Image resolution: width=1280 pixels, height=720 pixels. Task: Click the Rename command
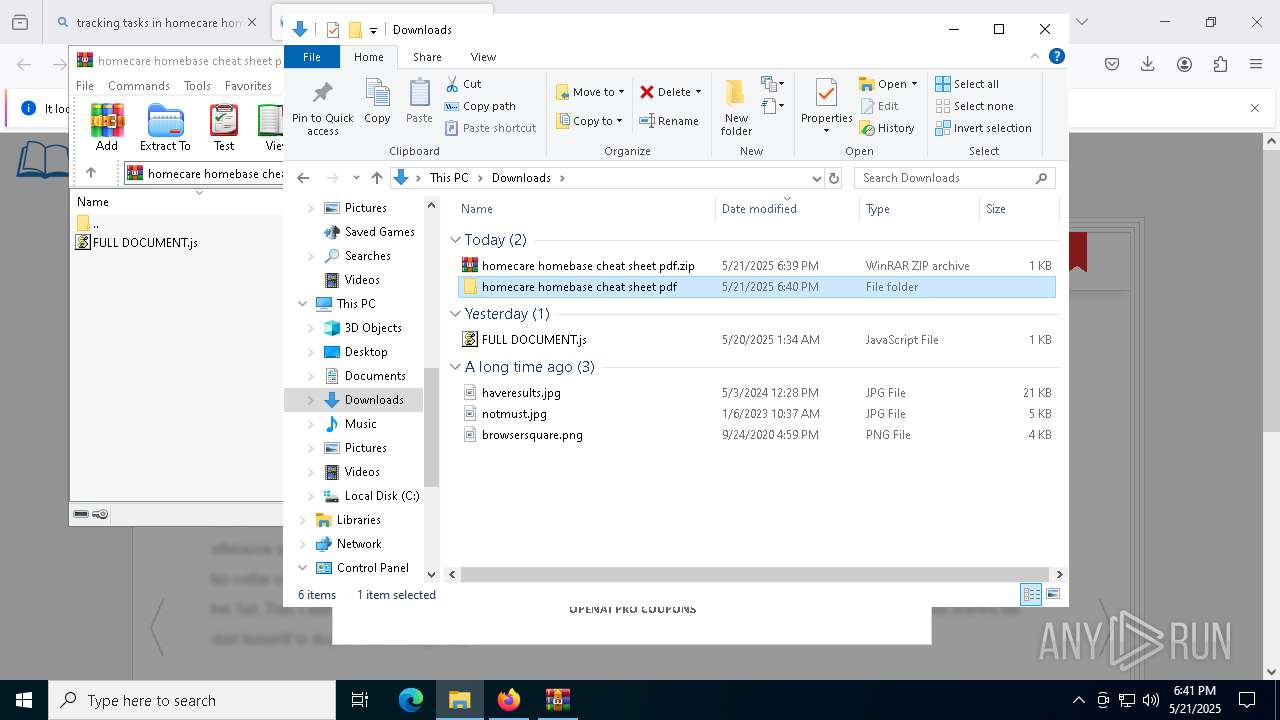pos(669,121)
